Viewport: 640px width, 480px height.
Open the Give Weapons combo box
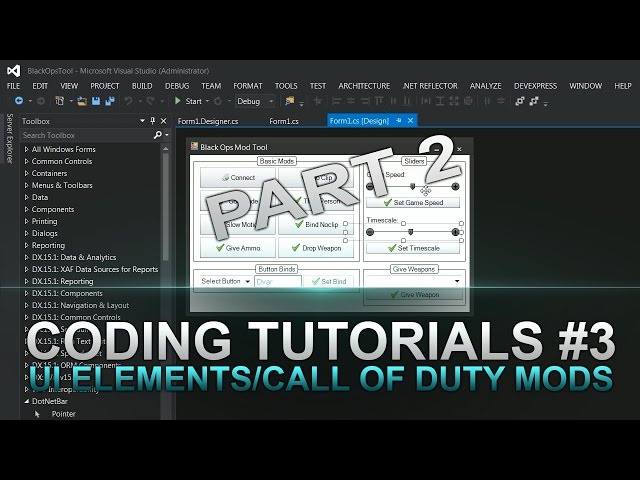(415, 281)
